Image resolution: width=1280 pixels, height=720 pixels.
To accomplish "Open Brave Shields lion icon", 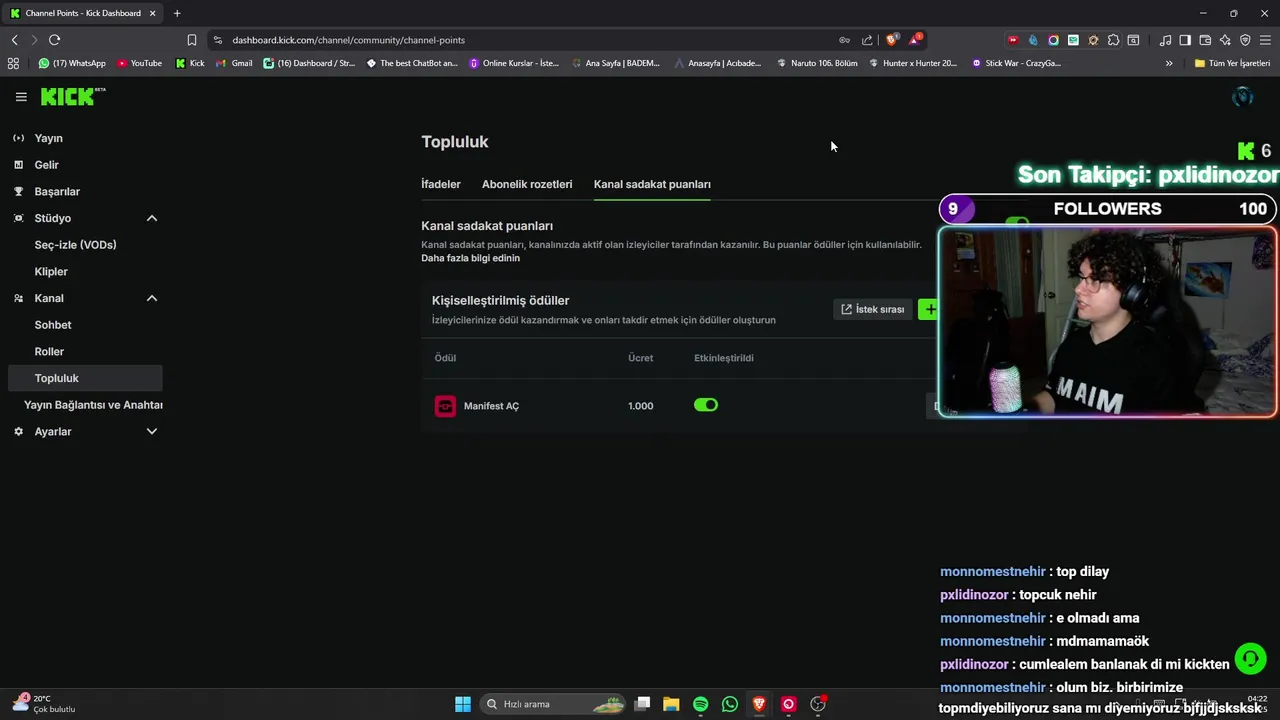I will [x=892, y=40].
